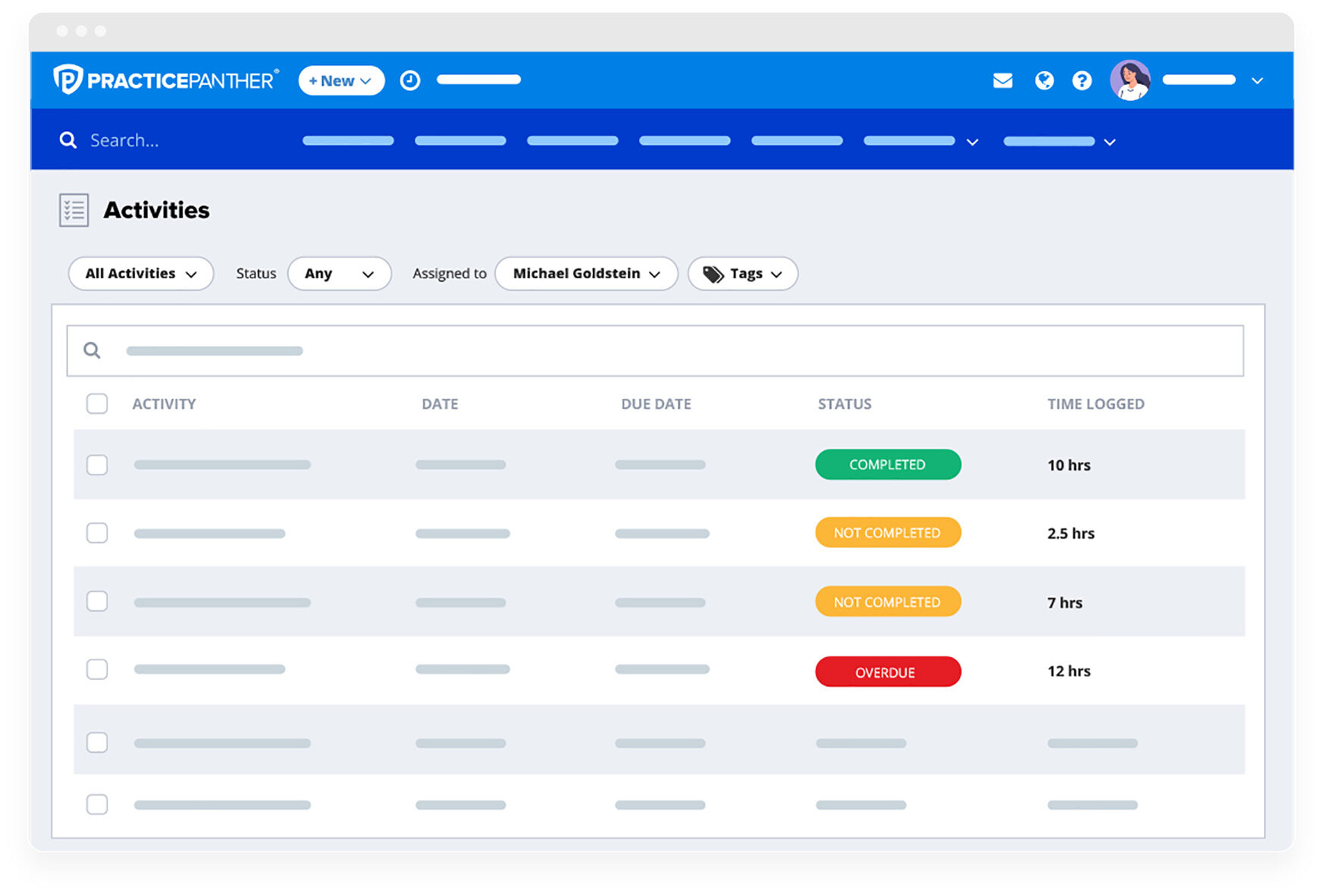
Task: Open the Tags filter dropdown
Action: point(742,274)
